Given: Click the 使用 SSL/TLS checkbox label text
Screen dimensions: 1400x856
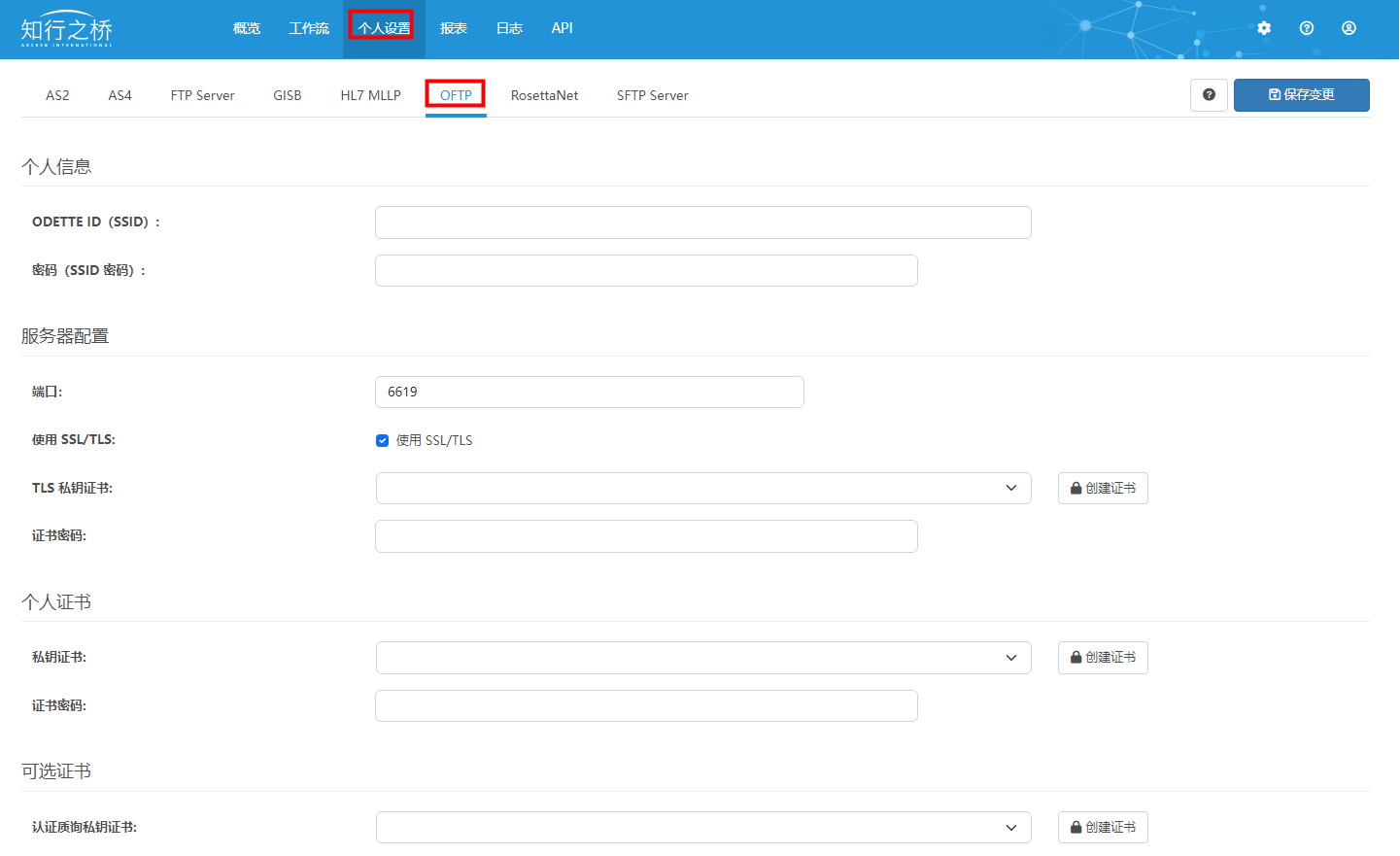Looking at the screenshot, I should pyautogui.click(x=434, y=441).
